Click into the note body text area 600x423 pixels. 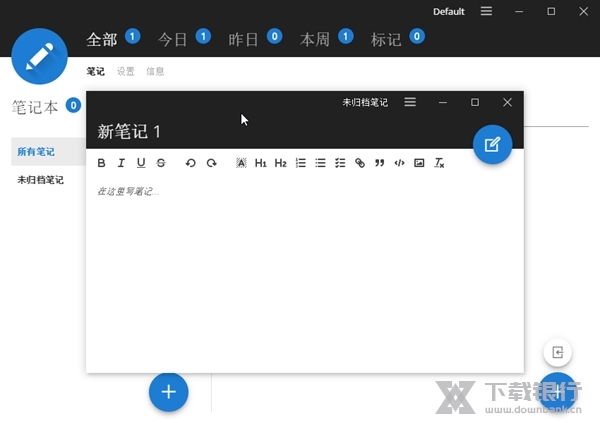click(x=305, y=274)
